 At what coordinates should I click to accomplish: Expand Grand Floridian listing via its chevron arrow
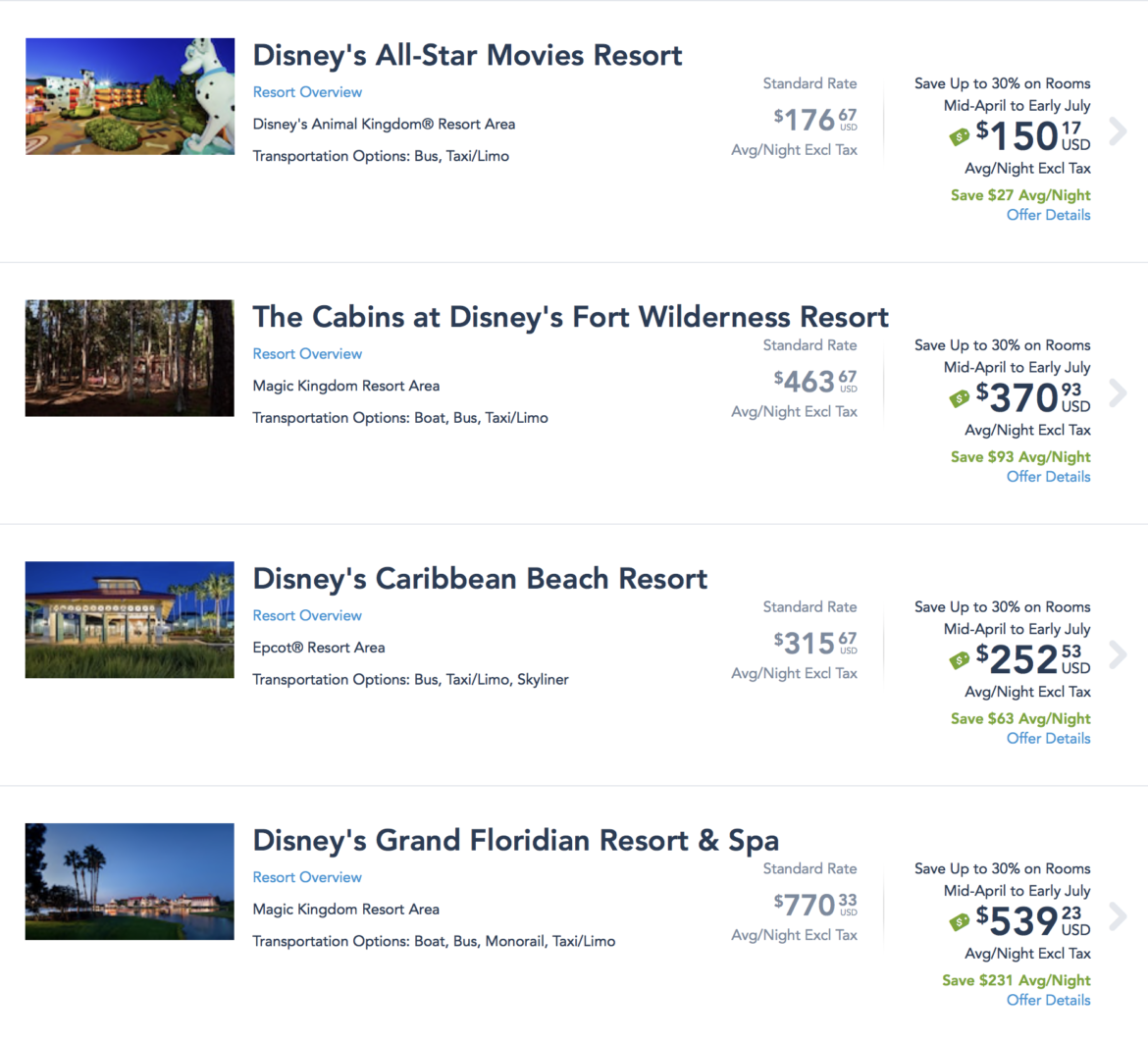(x=1118, y=915)
